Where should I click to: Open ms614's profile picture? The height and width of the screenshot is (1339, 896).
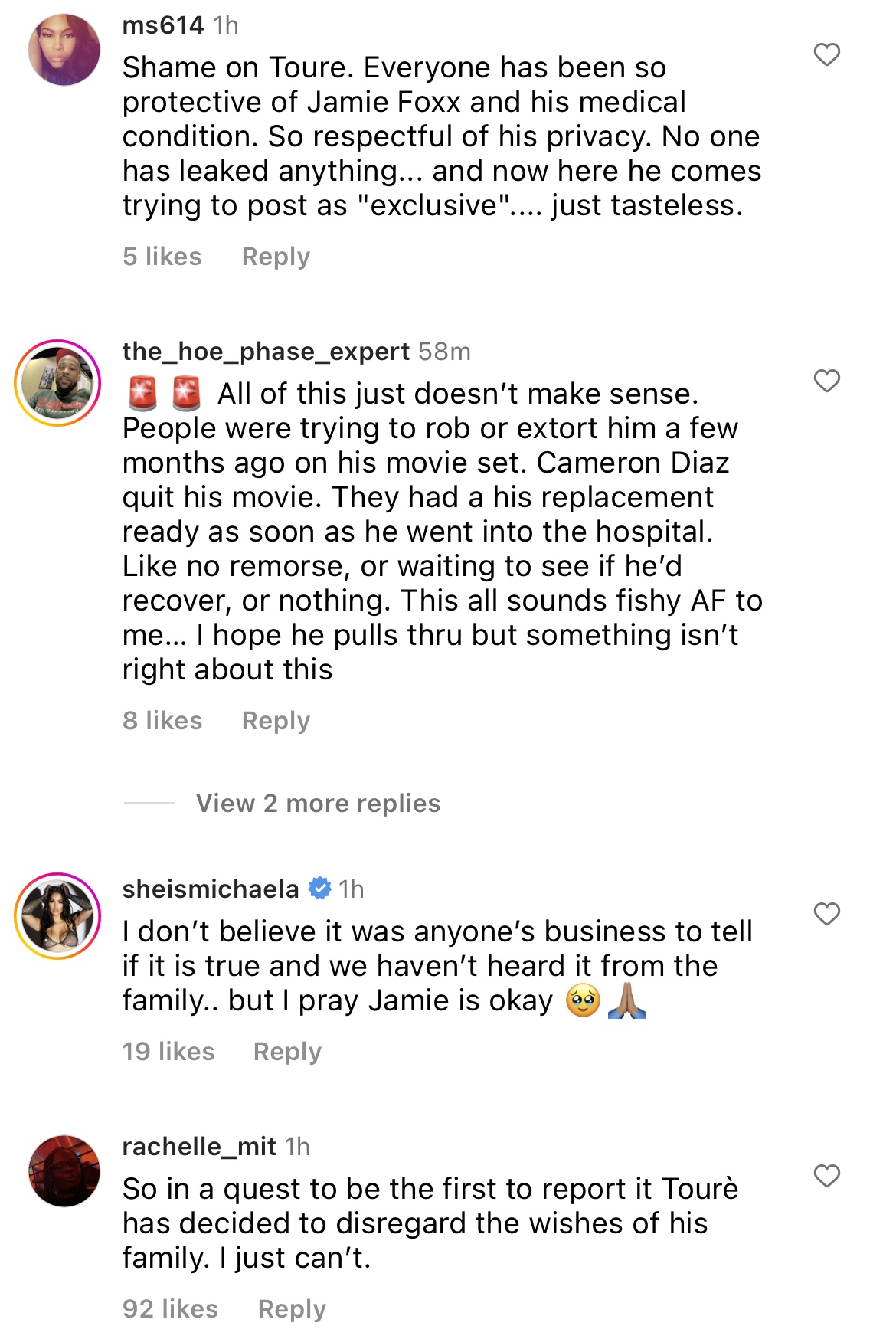(x=64, y=50)
